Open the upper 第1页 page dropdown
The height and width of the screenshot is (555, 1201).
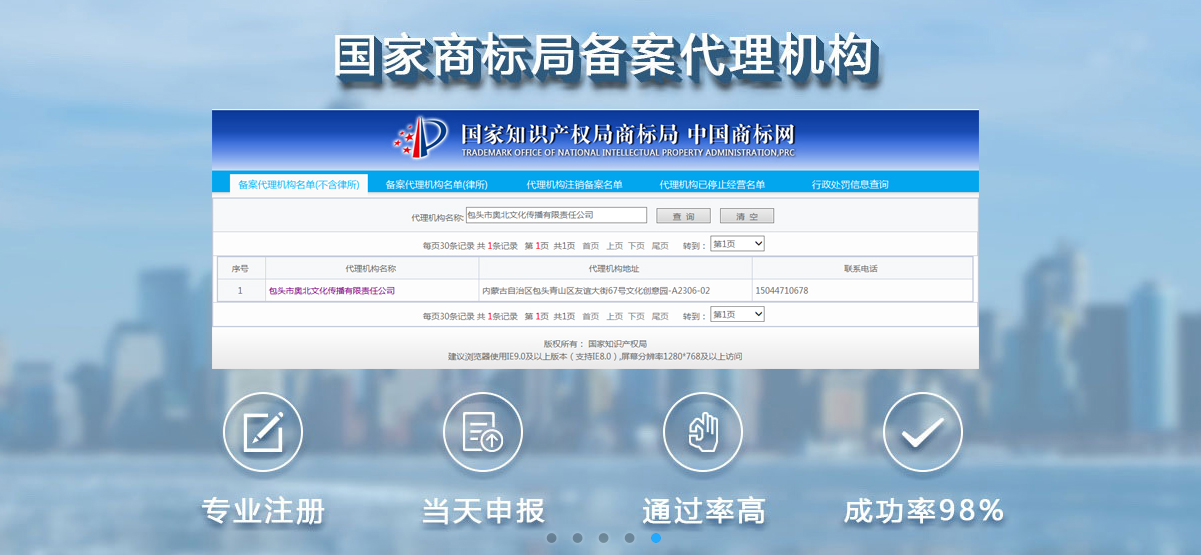click(737, 244)
